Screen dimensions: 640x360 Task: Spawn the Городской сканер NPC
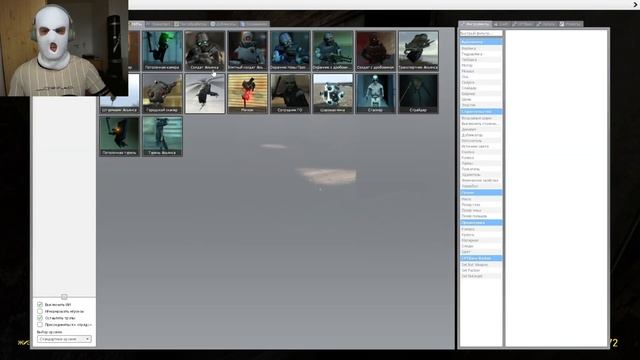point(162,93)
